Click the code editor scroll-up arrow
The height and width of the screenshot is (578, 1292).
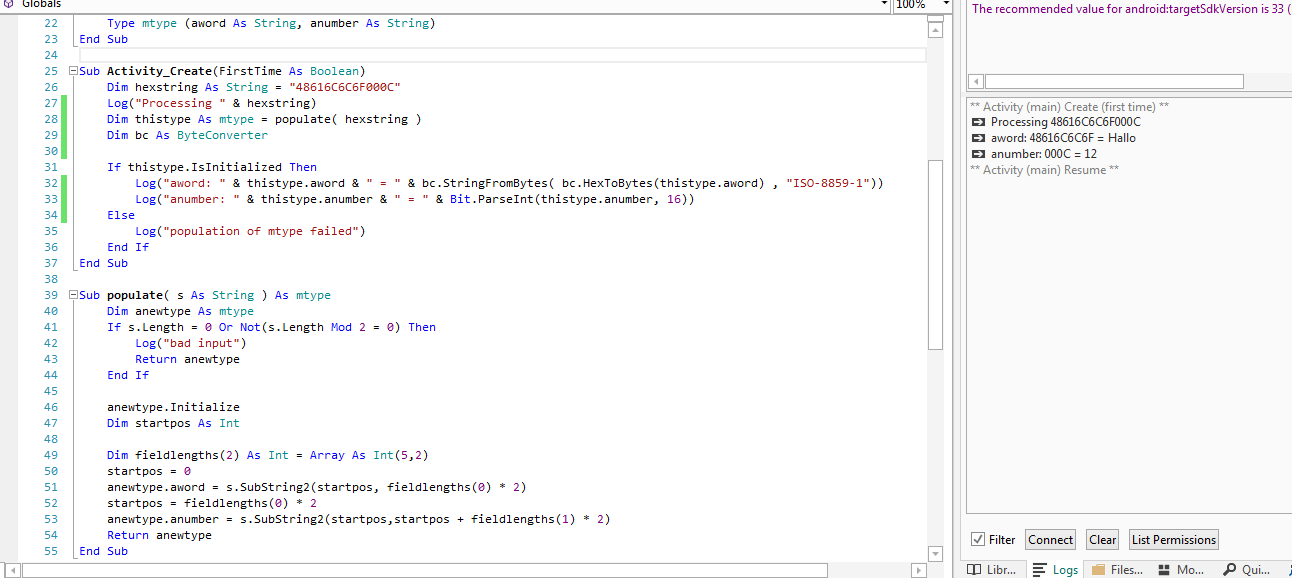936,31
